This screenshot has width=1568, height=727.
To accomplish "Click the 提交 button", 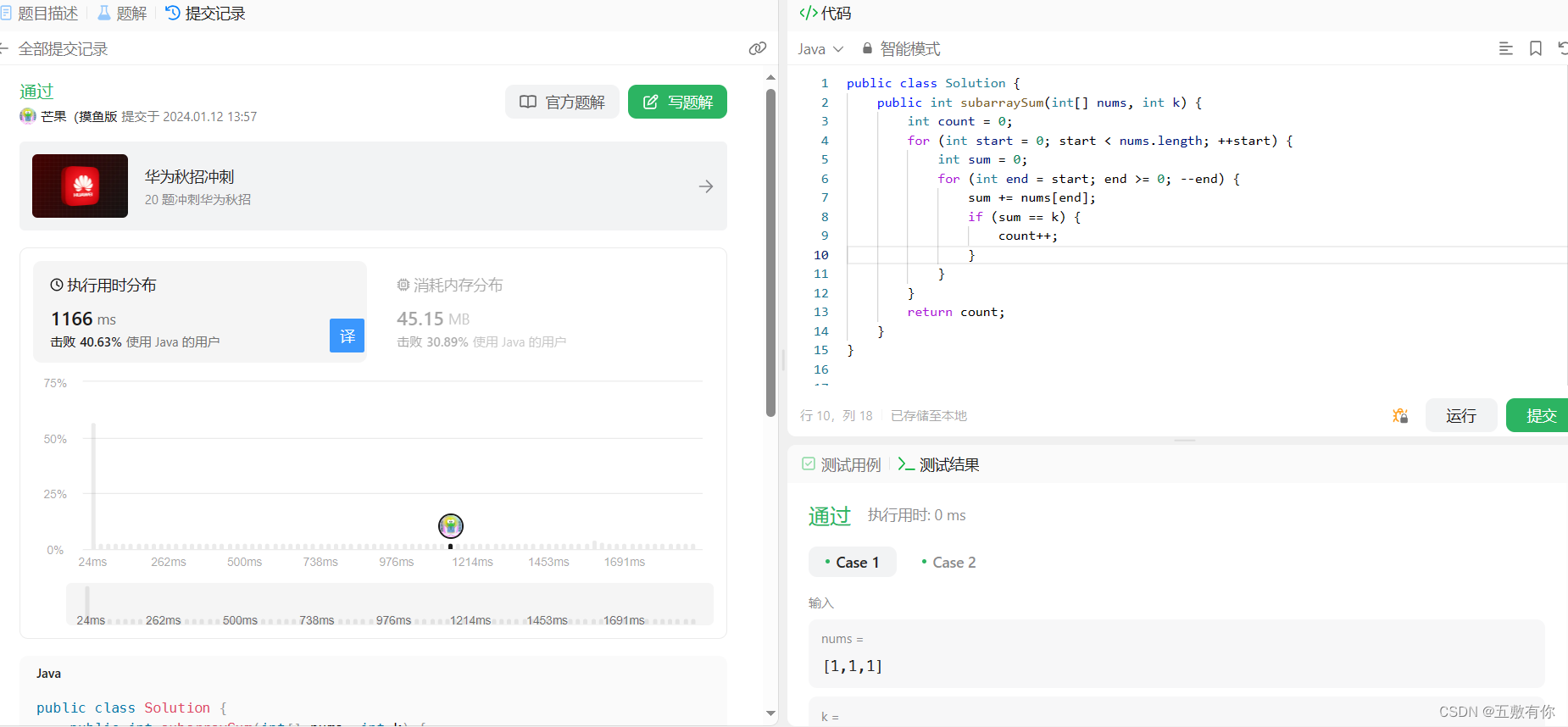I will (1537, 415).
